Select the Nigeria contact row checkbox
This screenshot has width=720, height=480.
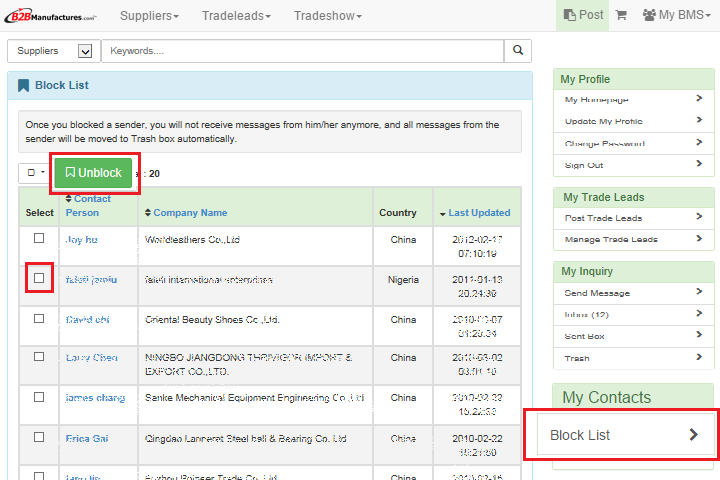point(39,278)
